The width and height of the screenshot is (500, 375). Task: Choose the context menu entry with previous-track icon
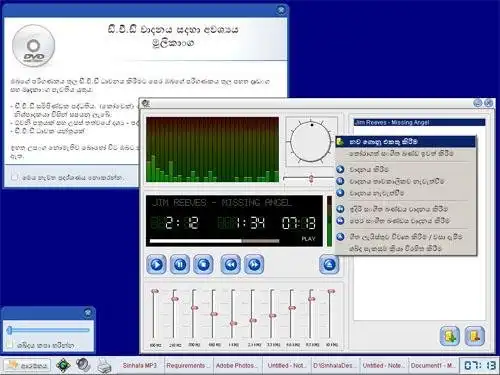pos(406,209)
